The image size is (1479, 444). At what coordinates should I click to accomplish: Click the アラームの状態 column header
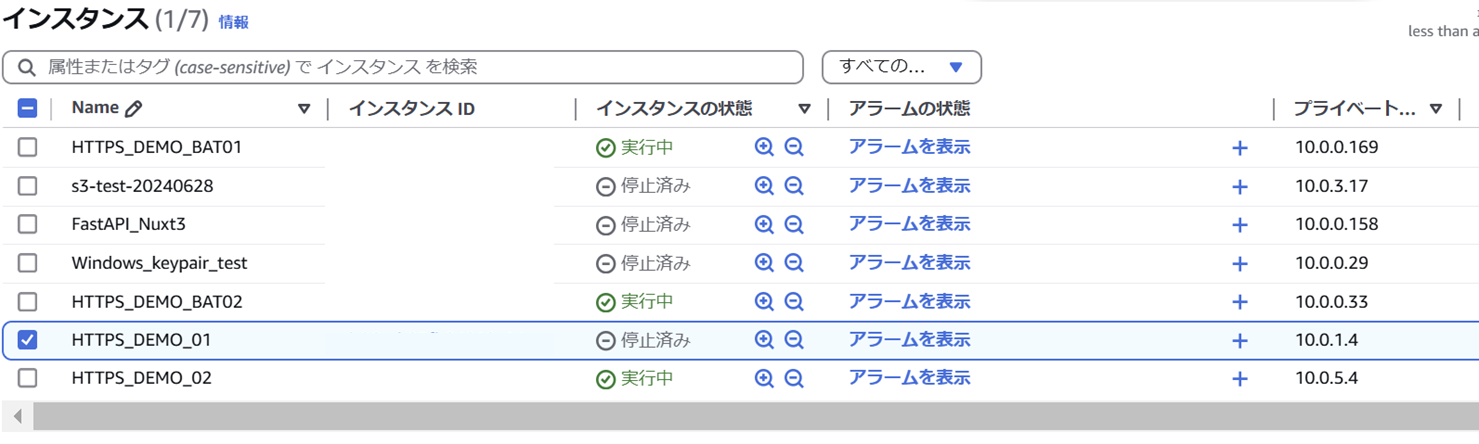909,109
